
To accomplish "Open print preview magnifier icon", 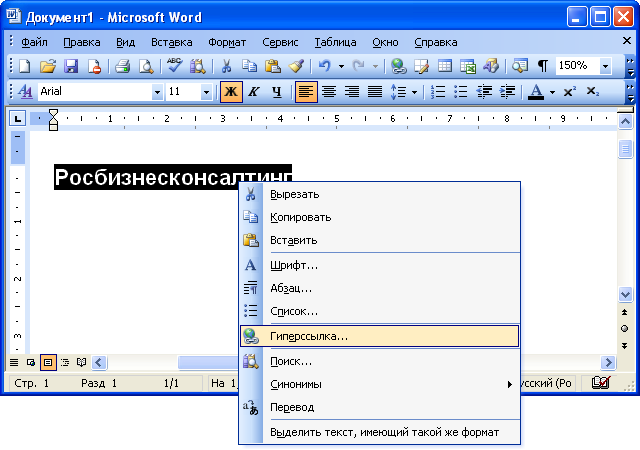I will pos(145,66).
